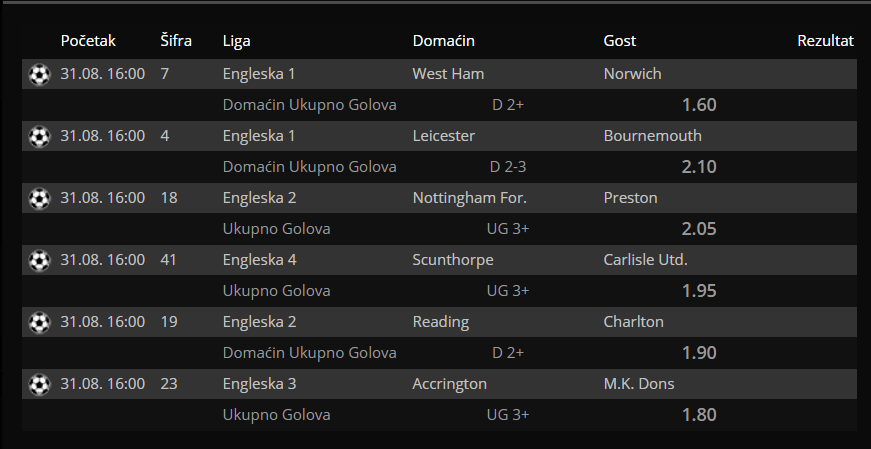The image size is (871, 449).
Task: Select the D 2-3 bet type label
Action: 508,167
